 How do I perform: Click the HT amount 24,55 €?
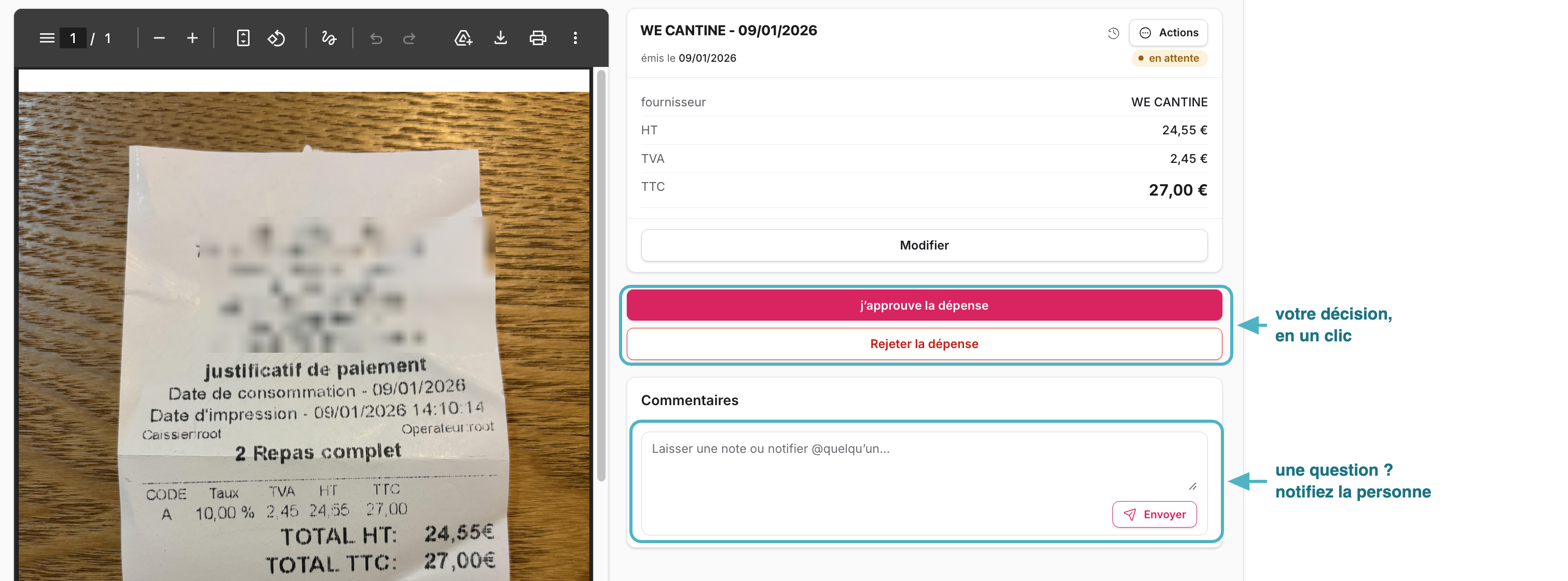point(1185,130)
